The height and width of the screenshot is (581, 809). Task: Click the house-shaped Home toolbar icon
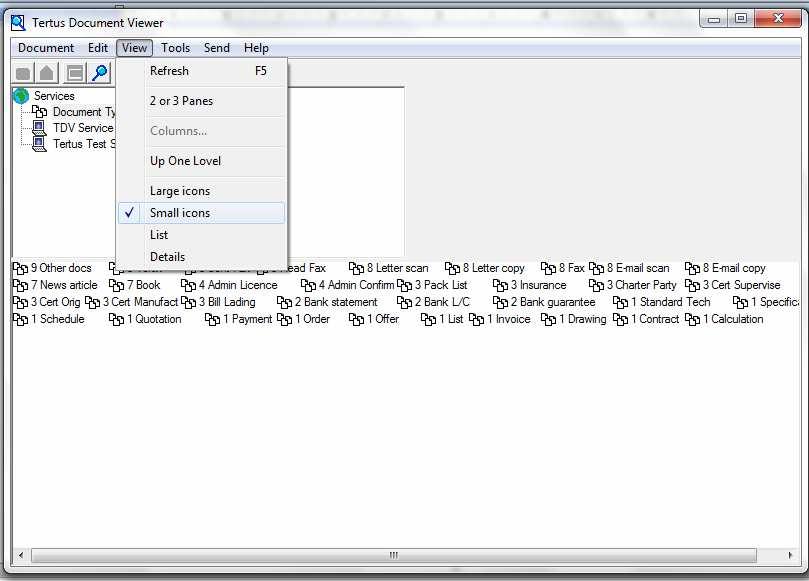[47, 73]
